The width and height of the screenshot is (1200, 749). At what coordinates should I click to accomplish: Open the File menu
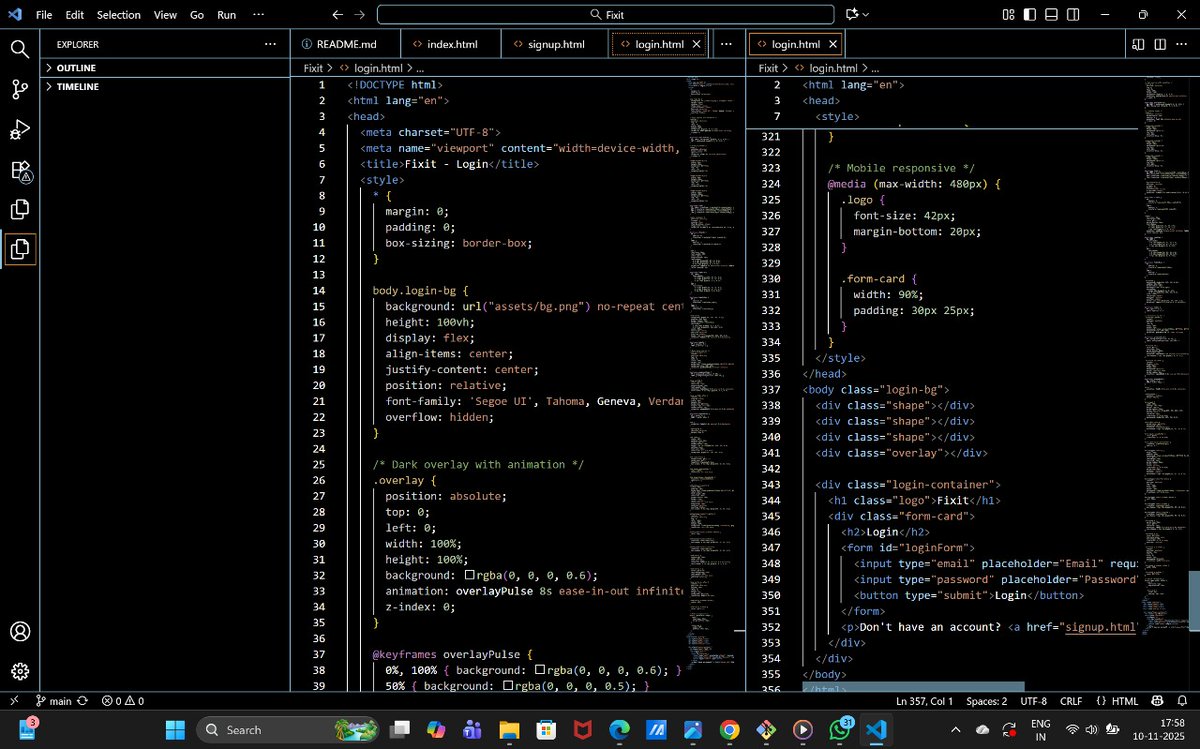44,15
